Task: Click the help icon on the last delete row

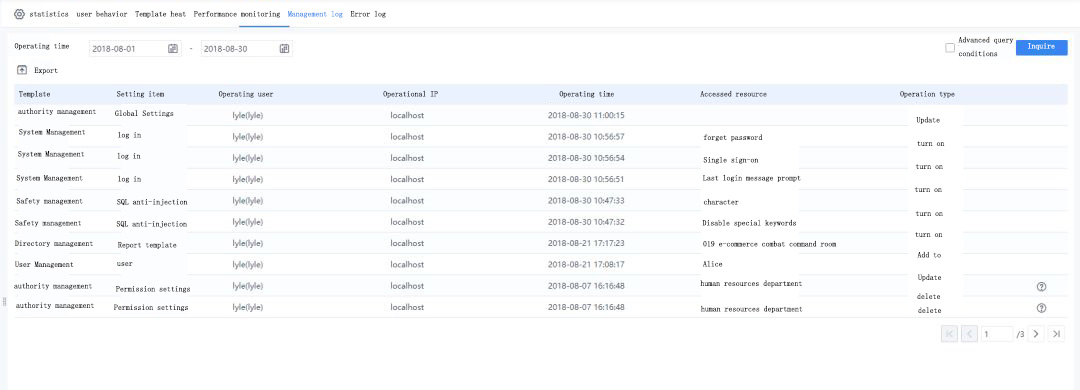Action: (x=1041, y=308)
